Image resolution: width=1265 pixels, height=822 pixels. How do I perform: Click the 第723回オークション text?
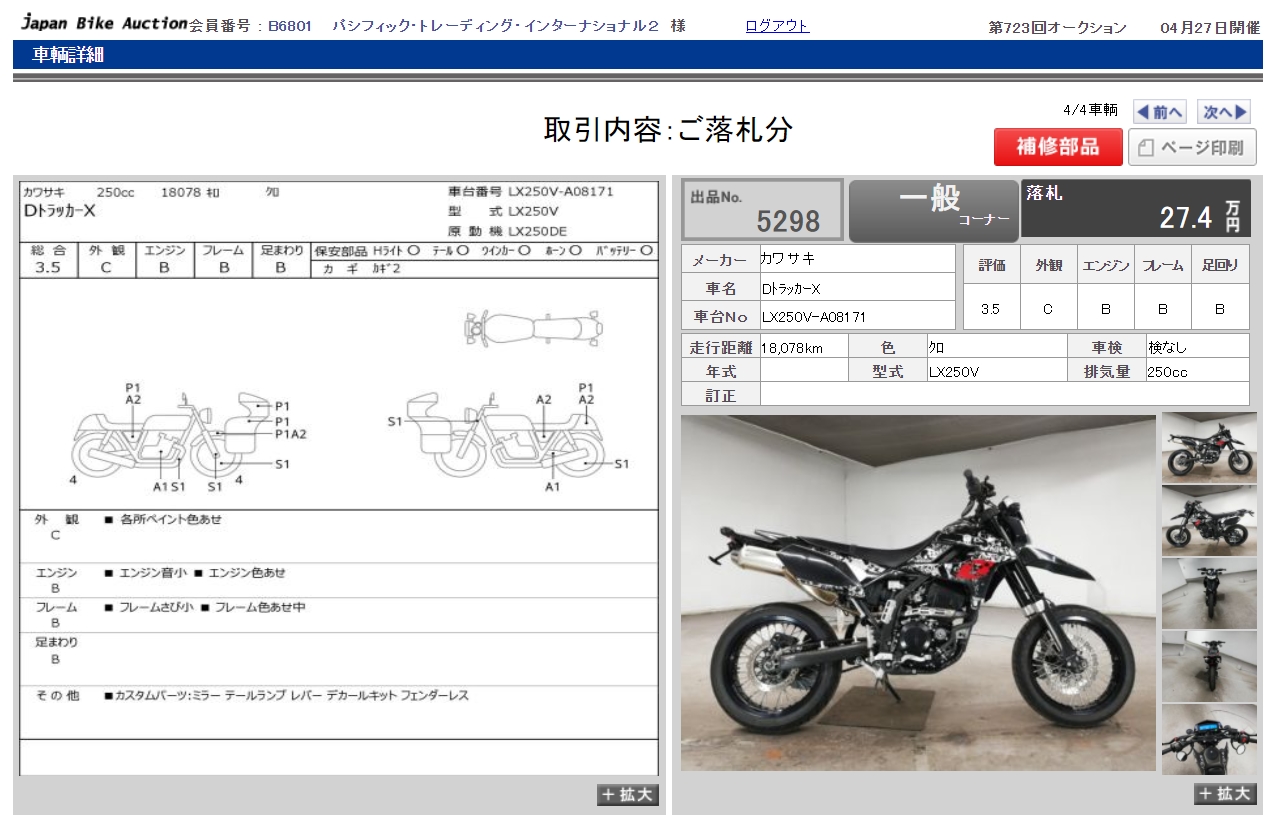(1057, 28)
